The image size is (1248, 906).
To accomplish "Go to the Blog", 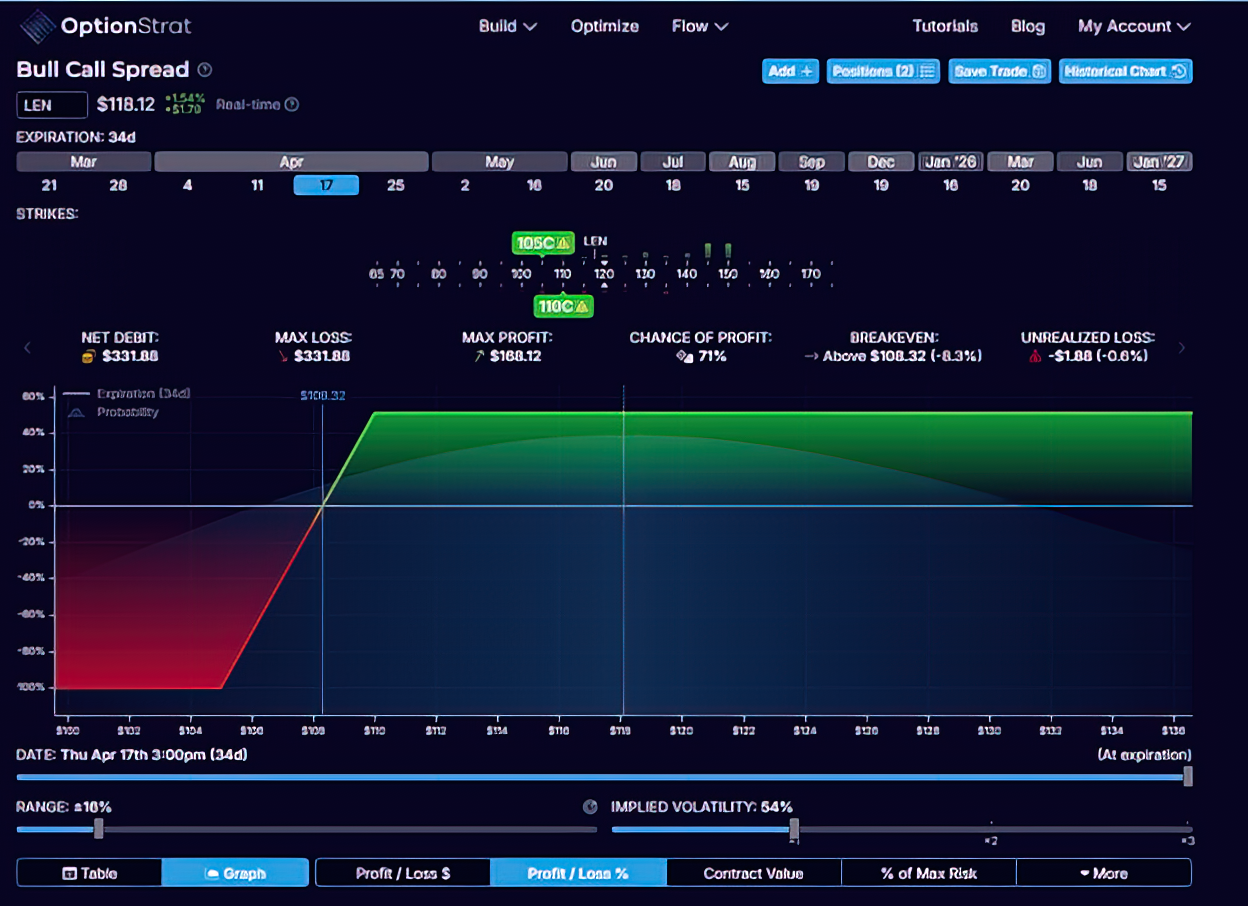I will [x=1027, y=26].
